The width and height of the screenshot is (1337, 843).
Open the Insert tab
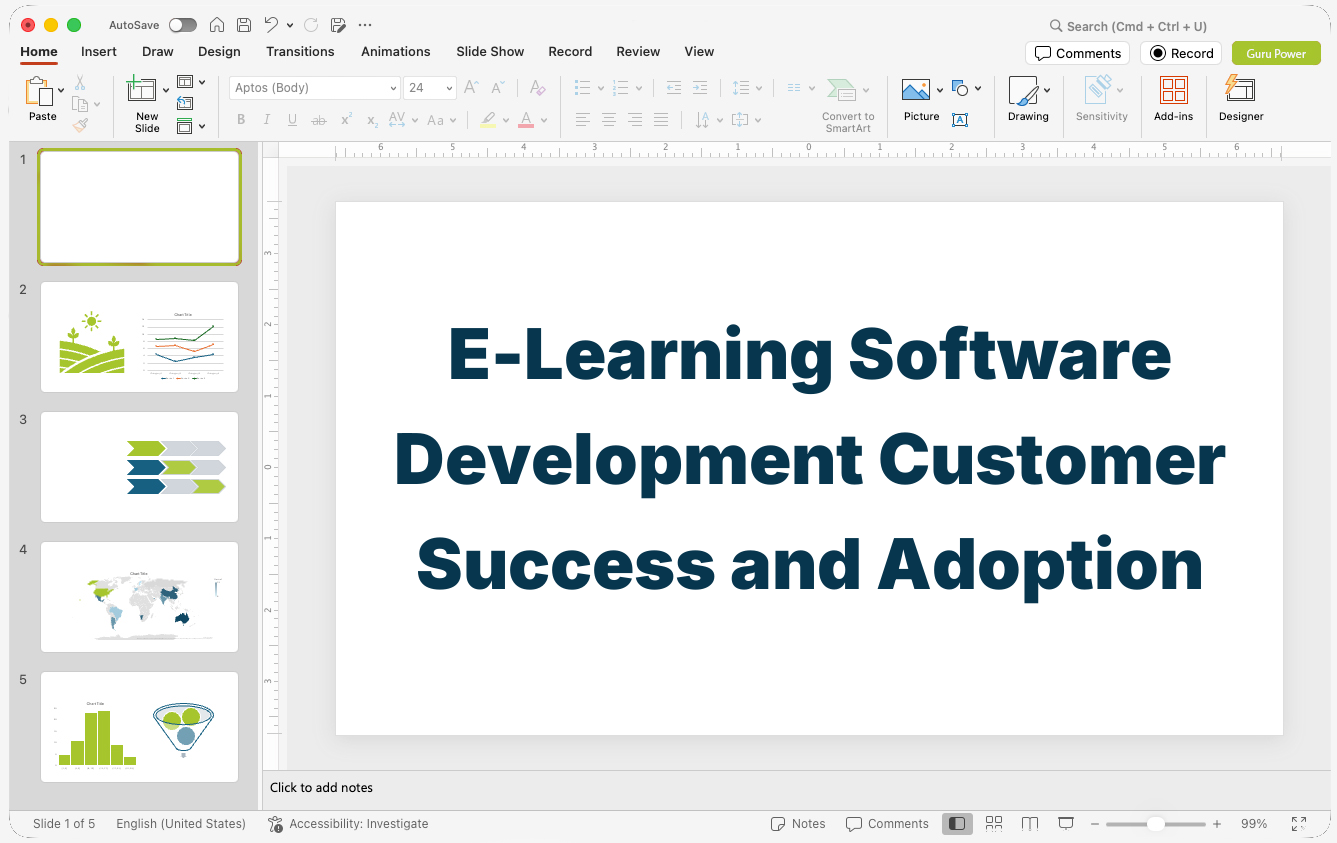click(x=99, y=51)
